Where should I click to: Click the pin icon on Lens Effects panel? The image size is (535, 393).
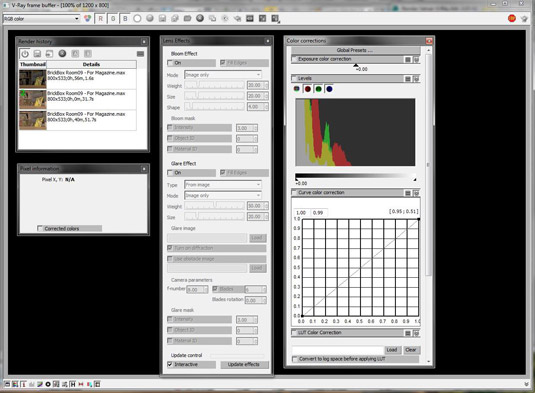pyautogui.click(x=268, y=41)
